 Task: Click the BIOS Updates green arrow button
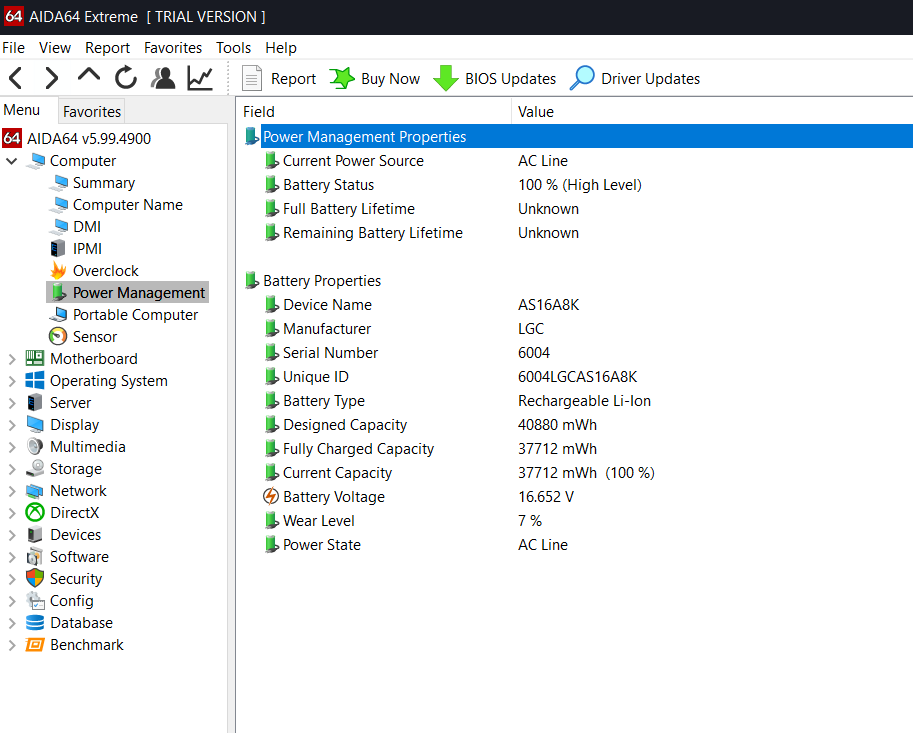[495, 79]
